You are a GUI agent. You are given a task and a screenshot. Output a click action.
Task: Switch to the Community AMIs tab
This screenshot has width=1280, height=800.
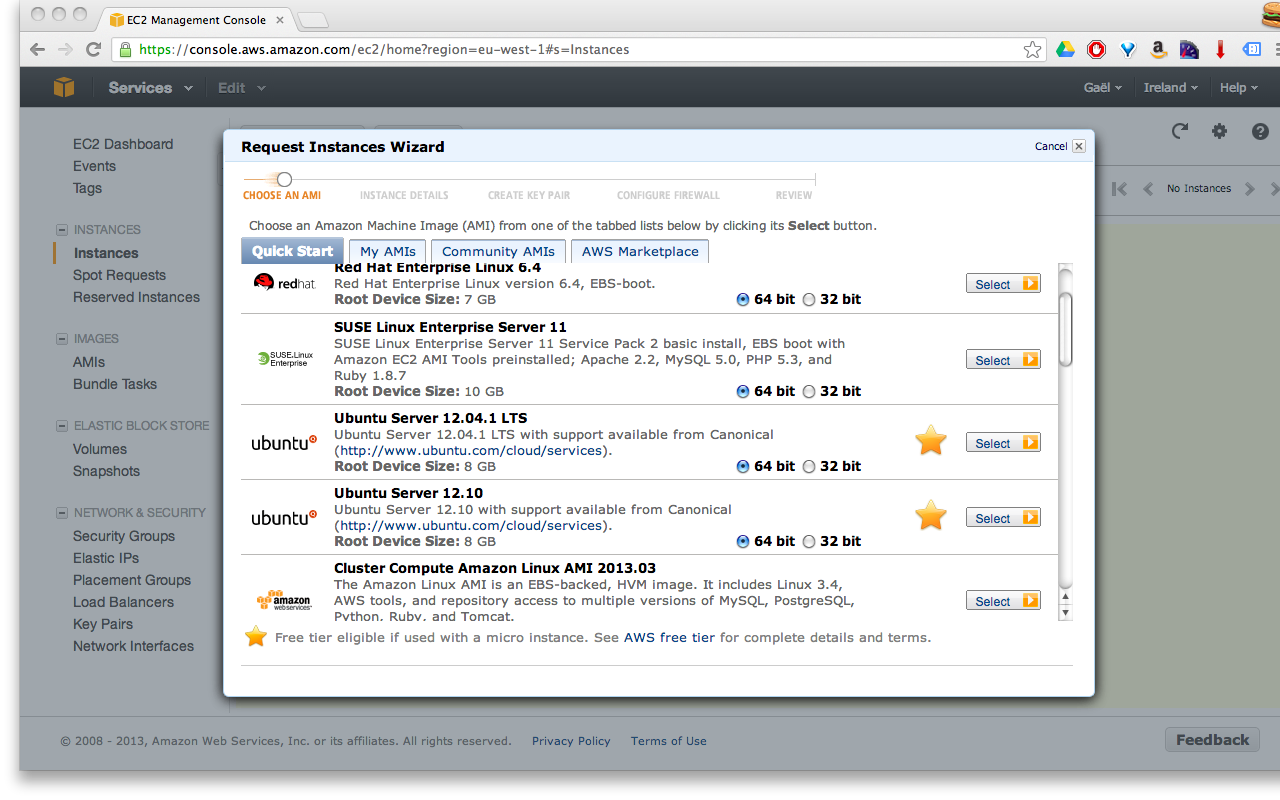tap(497, 251)
